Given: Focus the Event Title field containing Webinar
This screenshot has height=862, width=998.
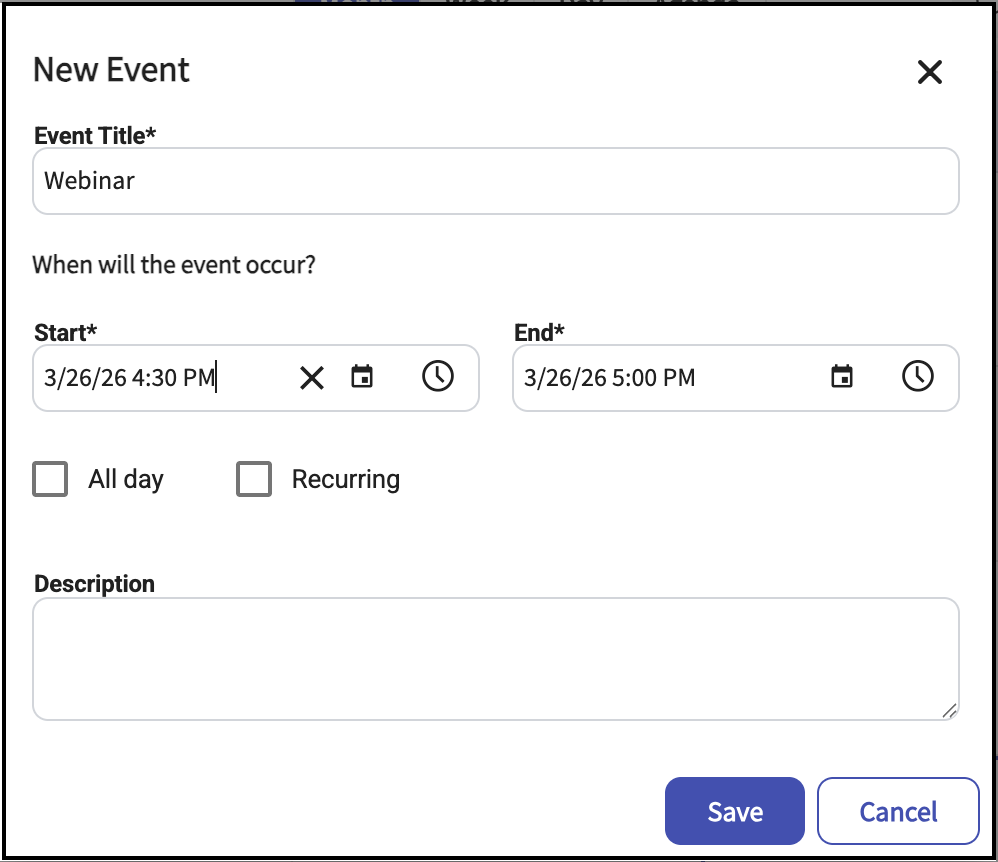Looking at the screenshot, I should tap(495, 181).
